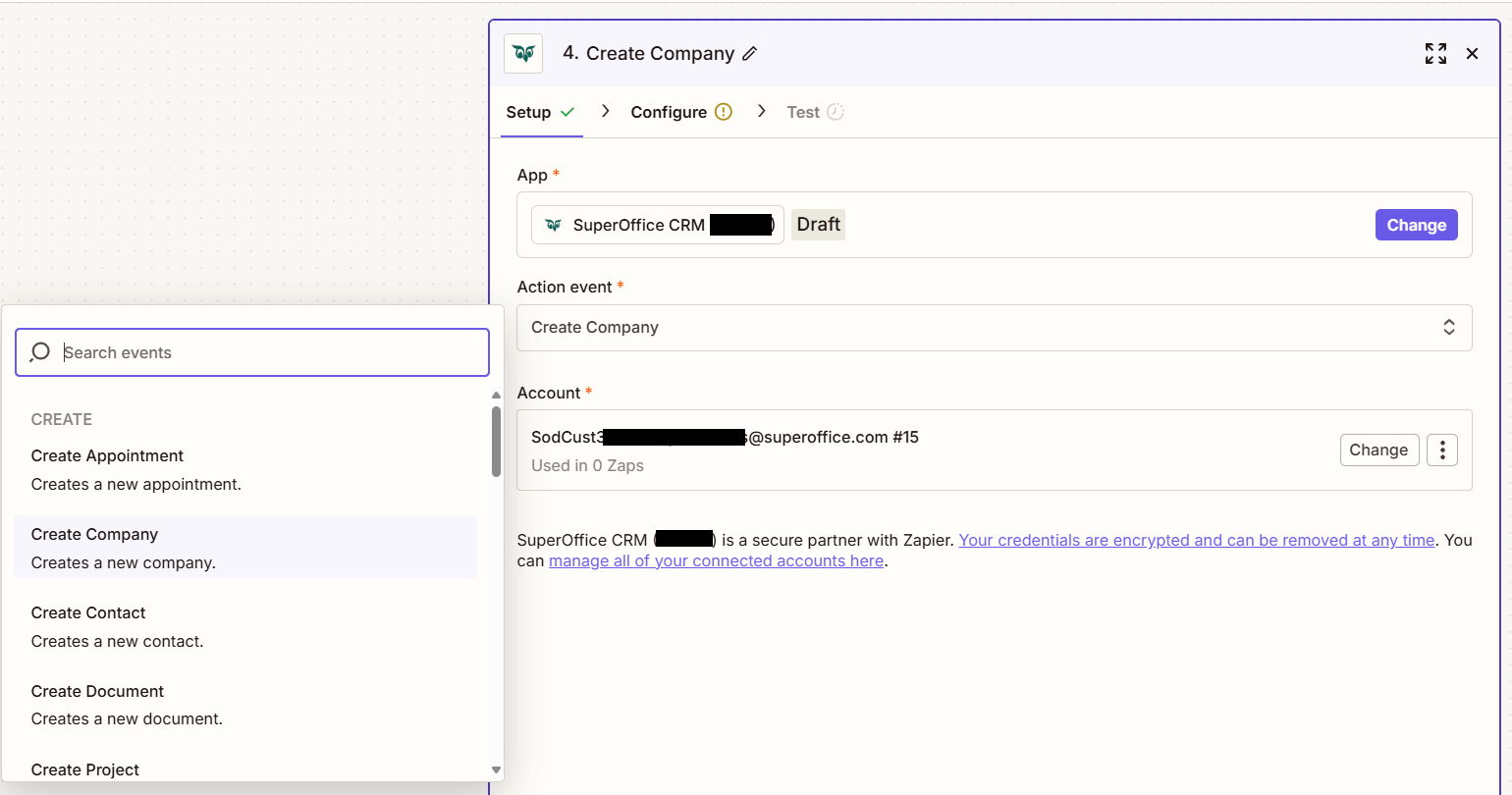Click the pencil icon to rename the step

[x=749, y=53]
